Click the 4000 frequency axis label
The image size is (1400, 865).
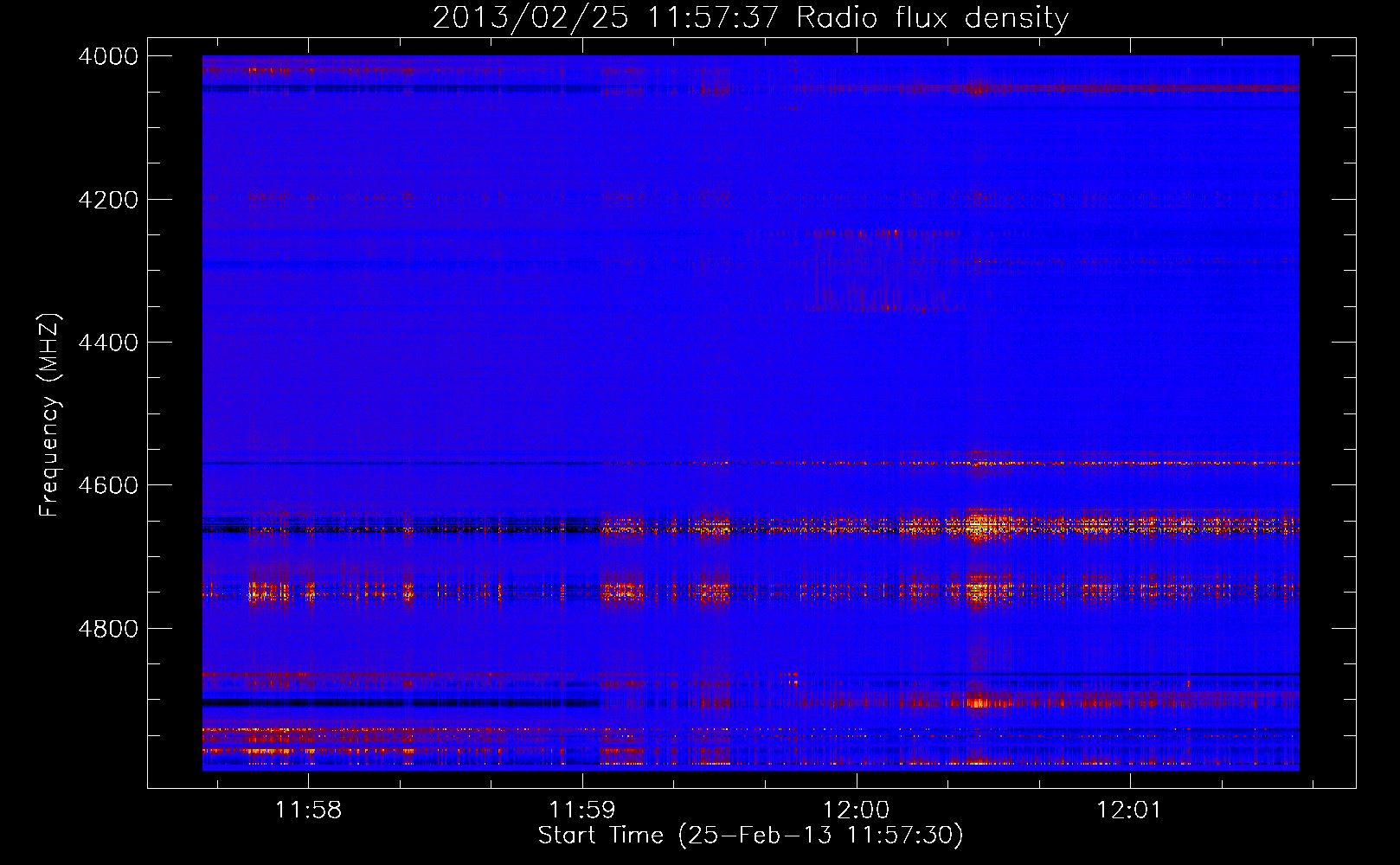(108, 56)
